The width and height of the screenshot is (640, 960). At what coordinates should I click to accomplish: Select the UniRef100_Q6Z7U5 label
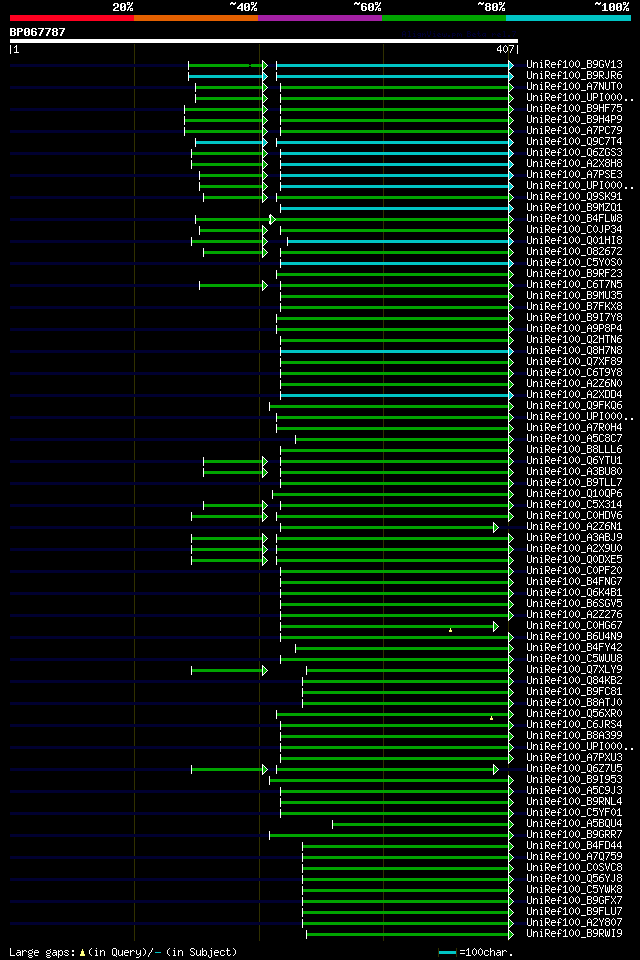point(574,769)
